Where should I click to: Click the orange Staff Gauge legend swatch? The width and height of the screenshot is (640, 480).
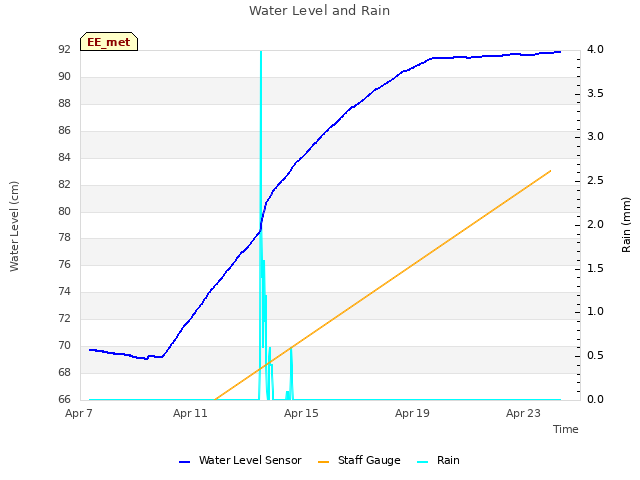click(x=323, y=462)
